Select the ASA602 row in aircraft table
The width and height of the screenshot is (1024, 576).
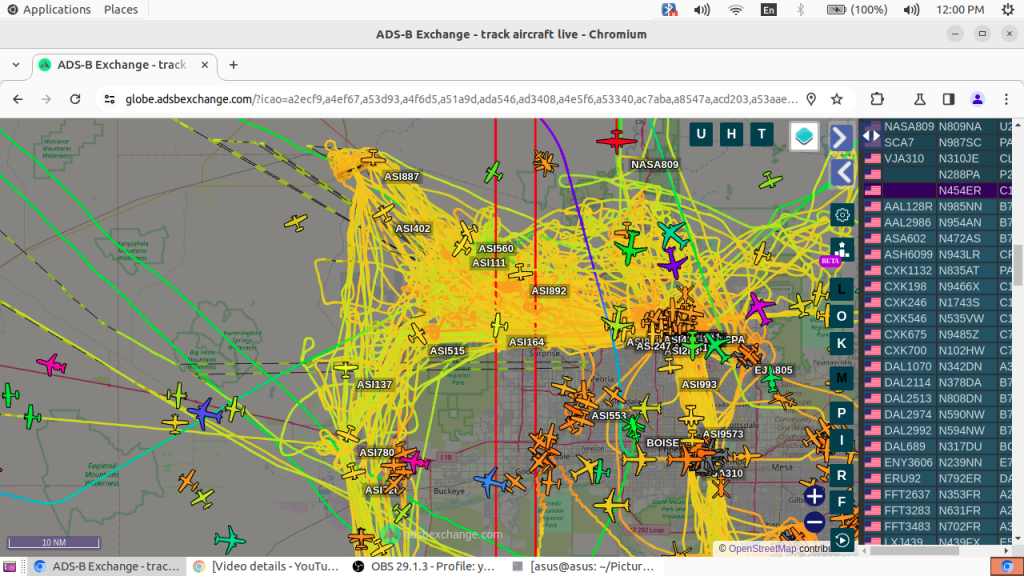[938, 238]
